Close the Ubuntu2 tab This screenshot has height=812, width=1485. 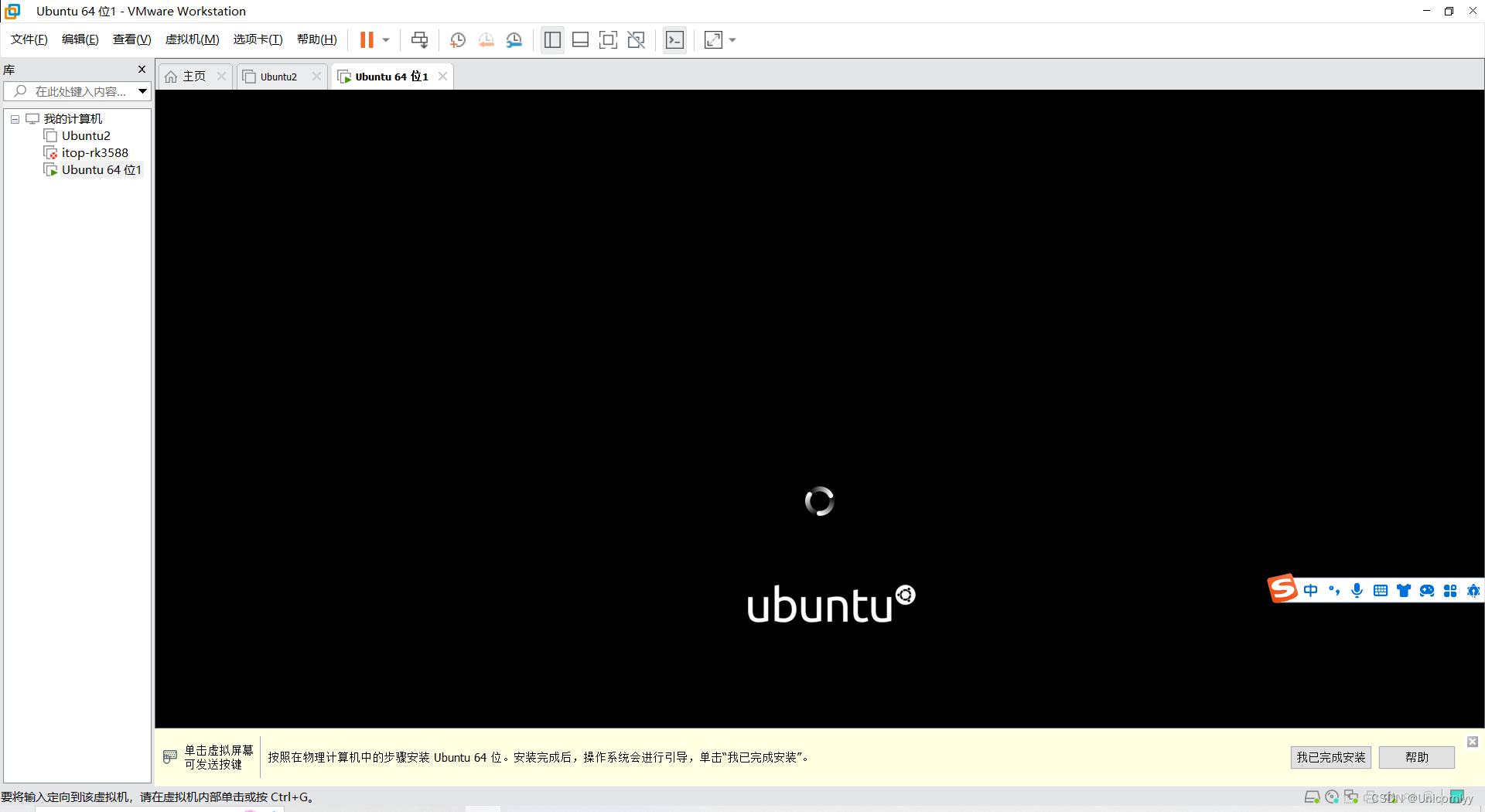pos(316,76)
